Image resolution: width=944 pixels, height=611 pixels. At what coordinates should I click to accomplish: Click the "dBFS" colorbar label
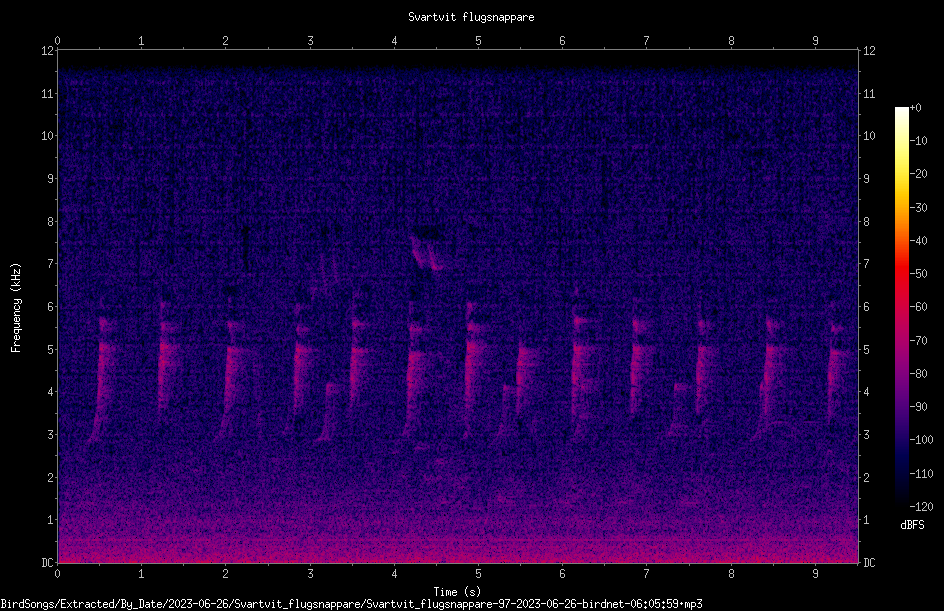click(x=912, y=525)
